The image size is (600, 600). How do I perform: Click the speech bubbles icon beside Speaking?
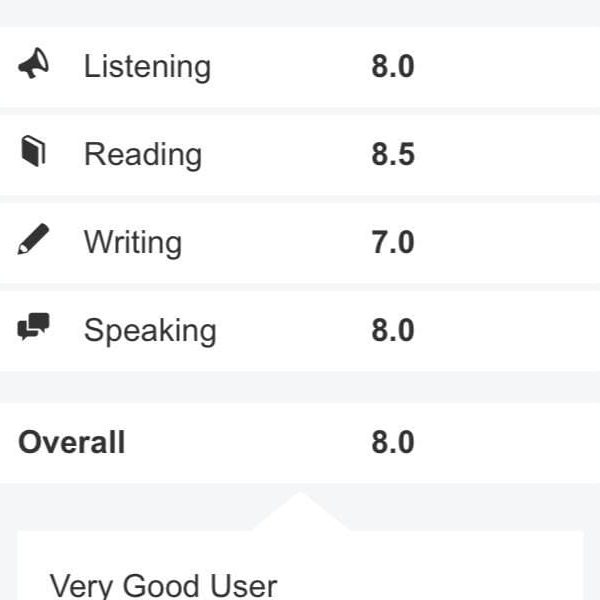[x=33, y=328]
